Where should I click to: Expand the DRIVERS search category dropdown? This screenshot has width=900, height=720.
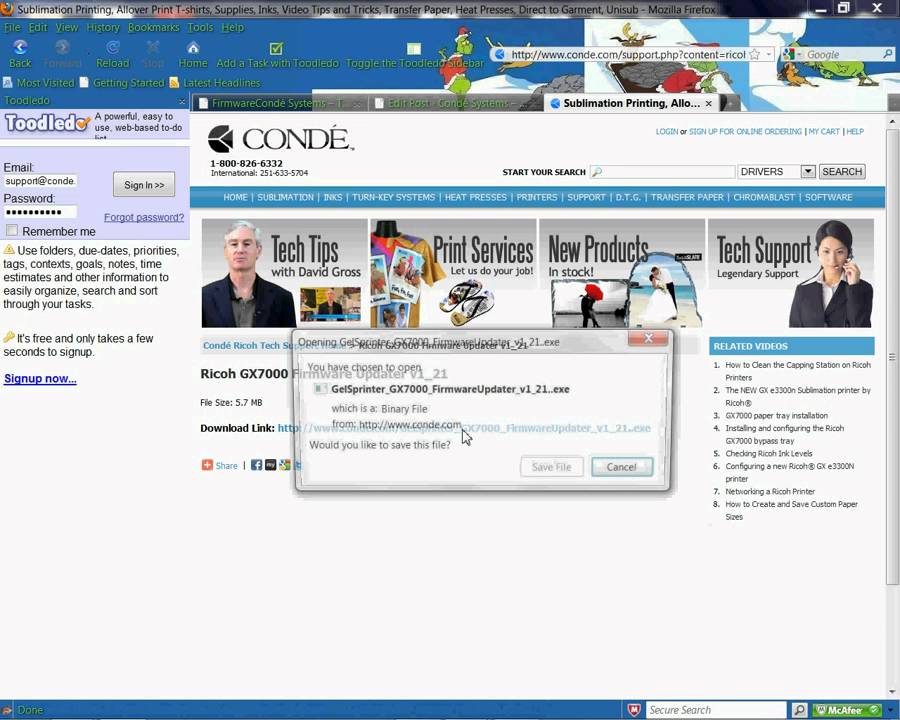coord(808,171)
